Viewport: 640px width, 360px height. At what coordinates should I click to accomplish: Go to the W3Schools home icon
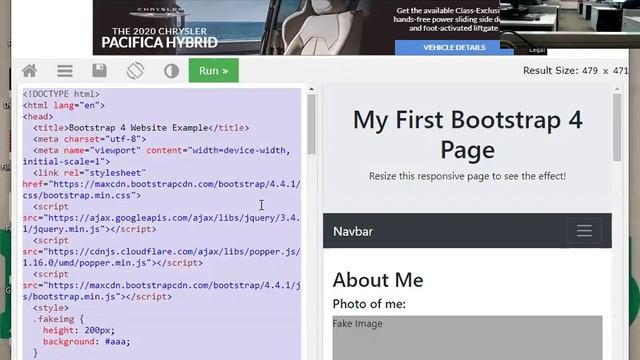tap(29, 71)
